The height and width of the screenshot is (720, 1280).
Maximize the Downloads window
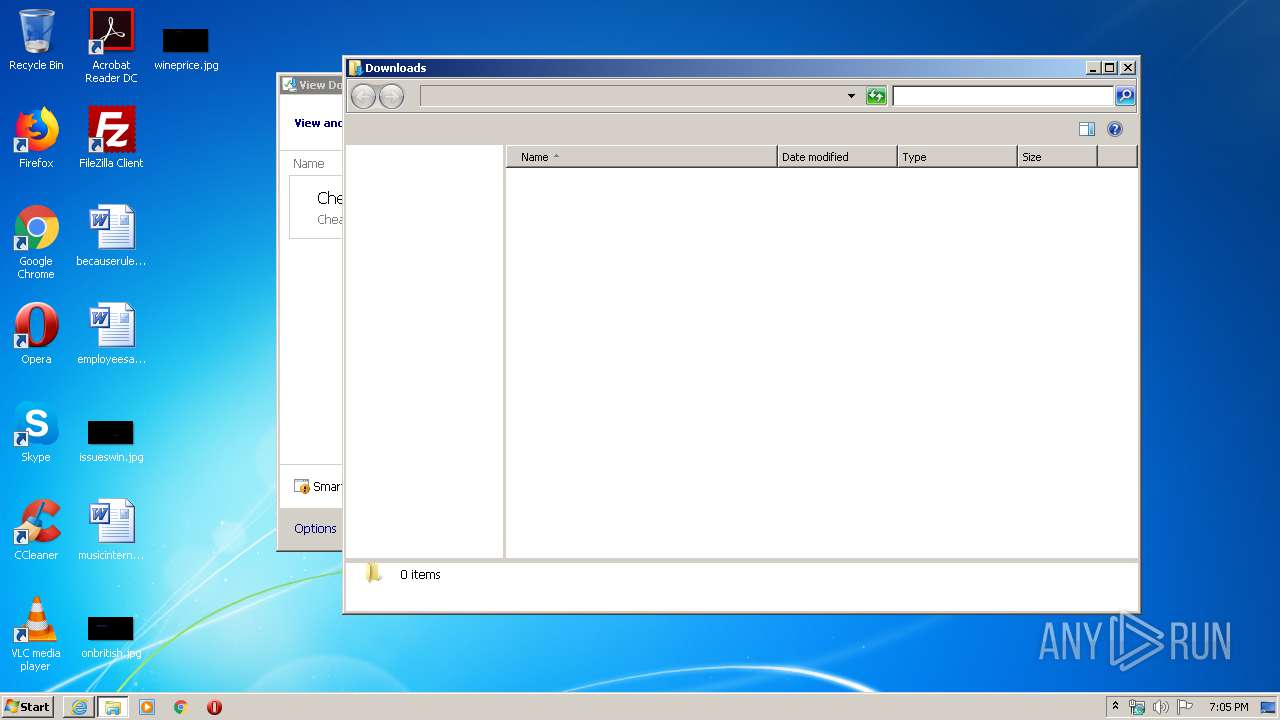point(1109,68)
